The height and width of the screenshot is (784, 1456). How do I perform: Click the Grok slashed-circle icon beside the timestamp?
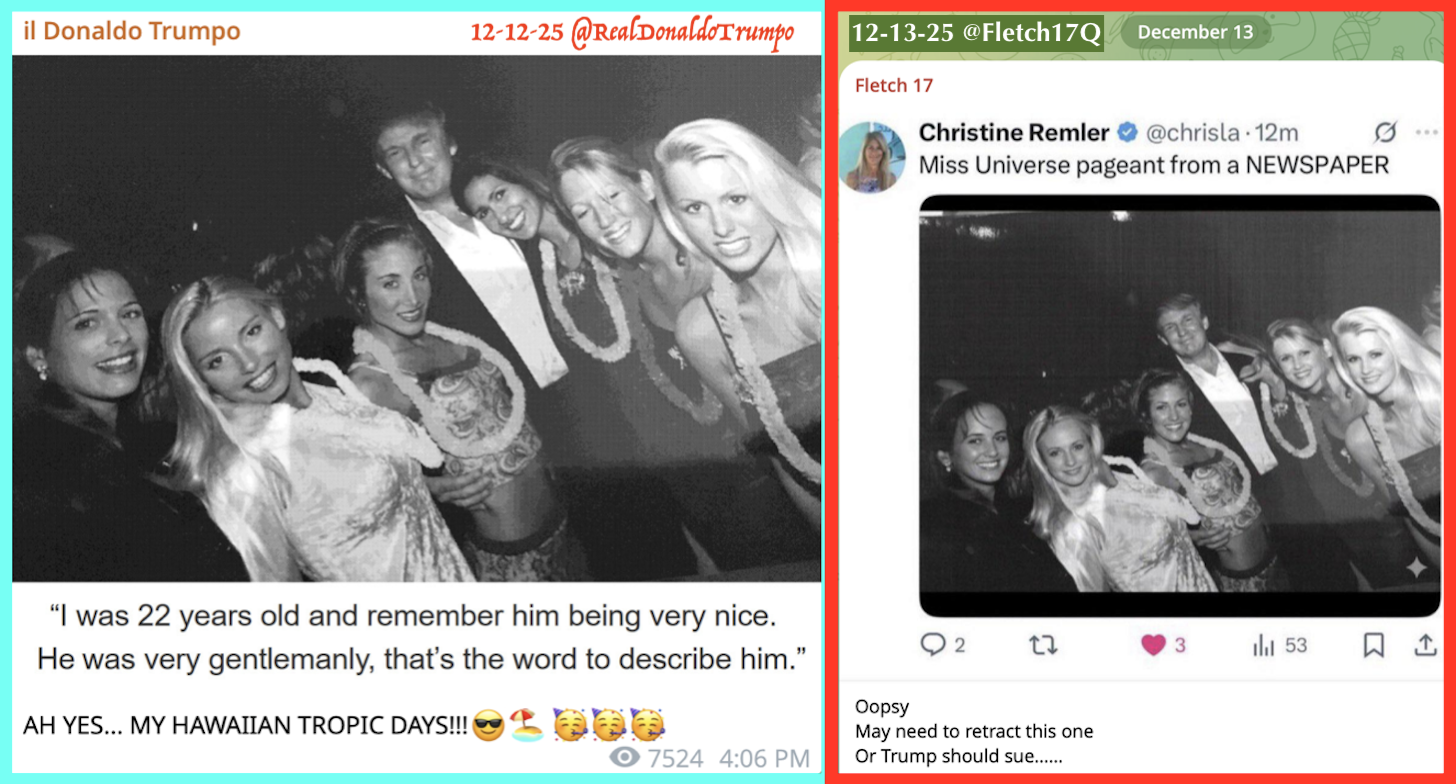coord(1385,133)
